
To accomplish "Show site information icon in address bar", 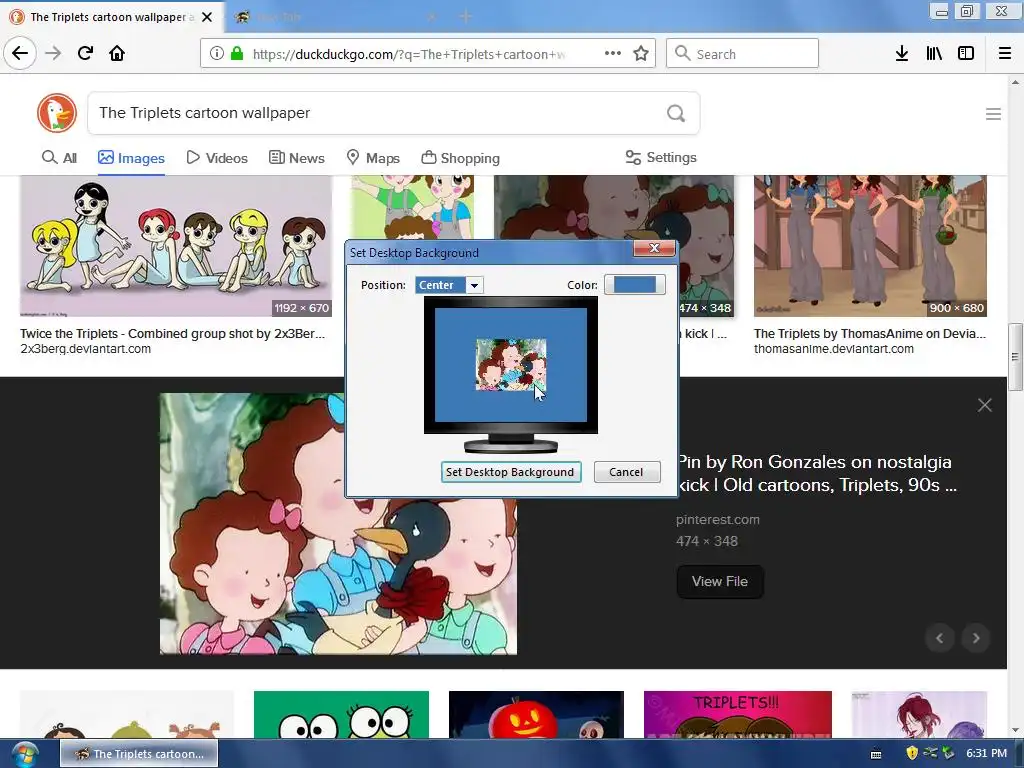I will pyautogui.click(x=217, y=54).
